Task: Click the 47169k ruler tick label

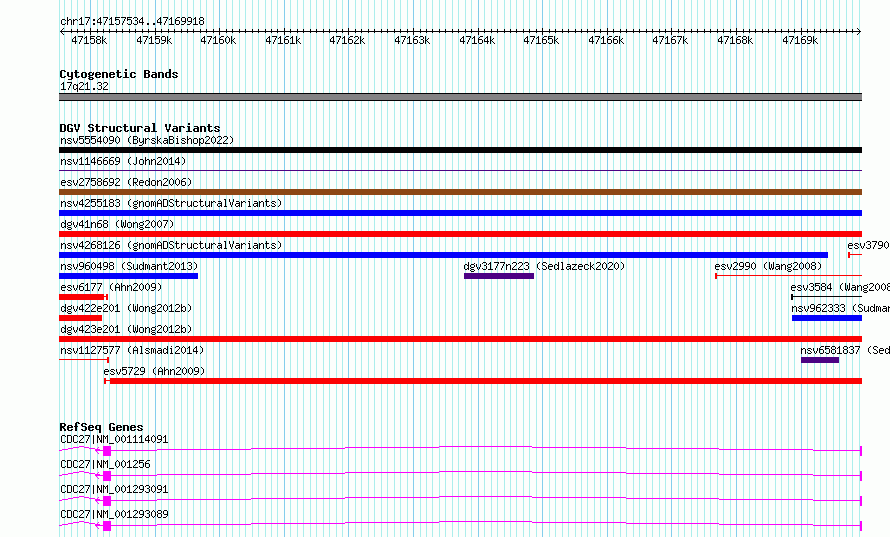Action: pyautogui.click(x=800, y=40)
